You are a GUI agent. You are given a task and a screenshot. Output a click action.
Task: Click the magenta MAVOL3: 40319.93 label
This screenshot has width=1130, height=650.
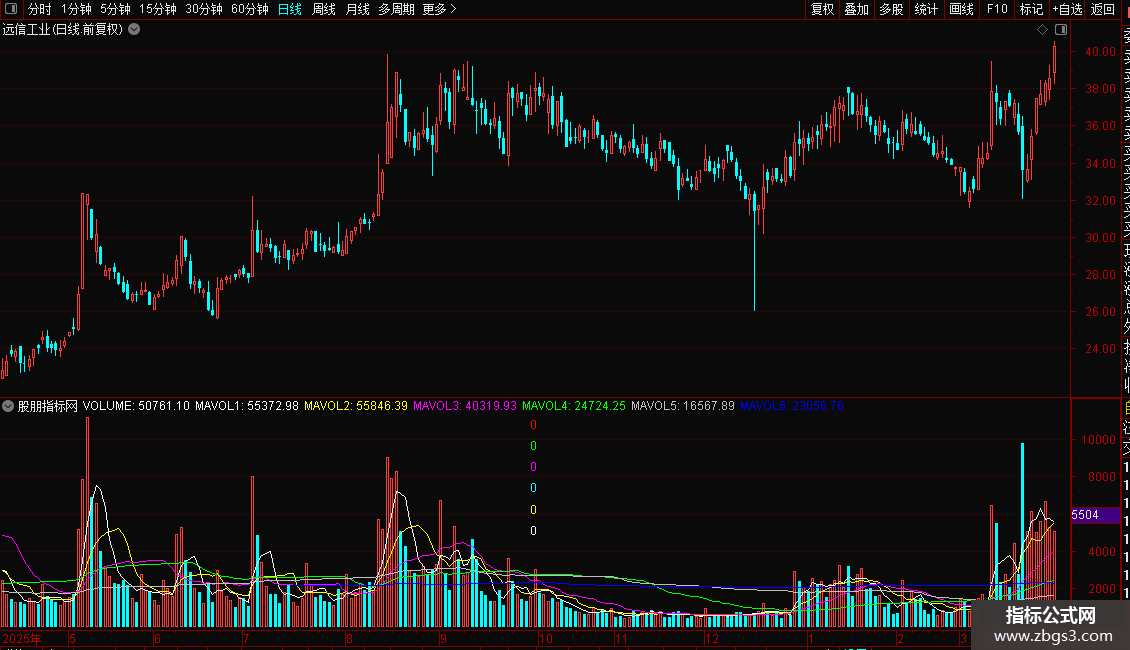click(465, 406)
